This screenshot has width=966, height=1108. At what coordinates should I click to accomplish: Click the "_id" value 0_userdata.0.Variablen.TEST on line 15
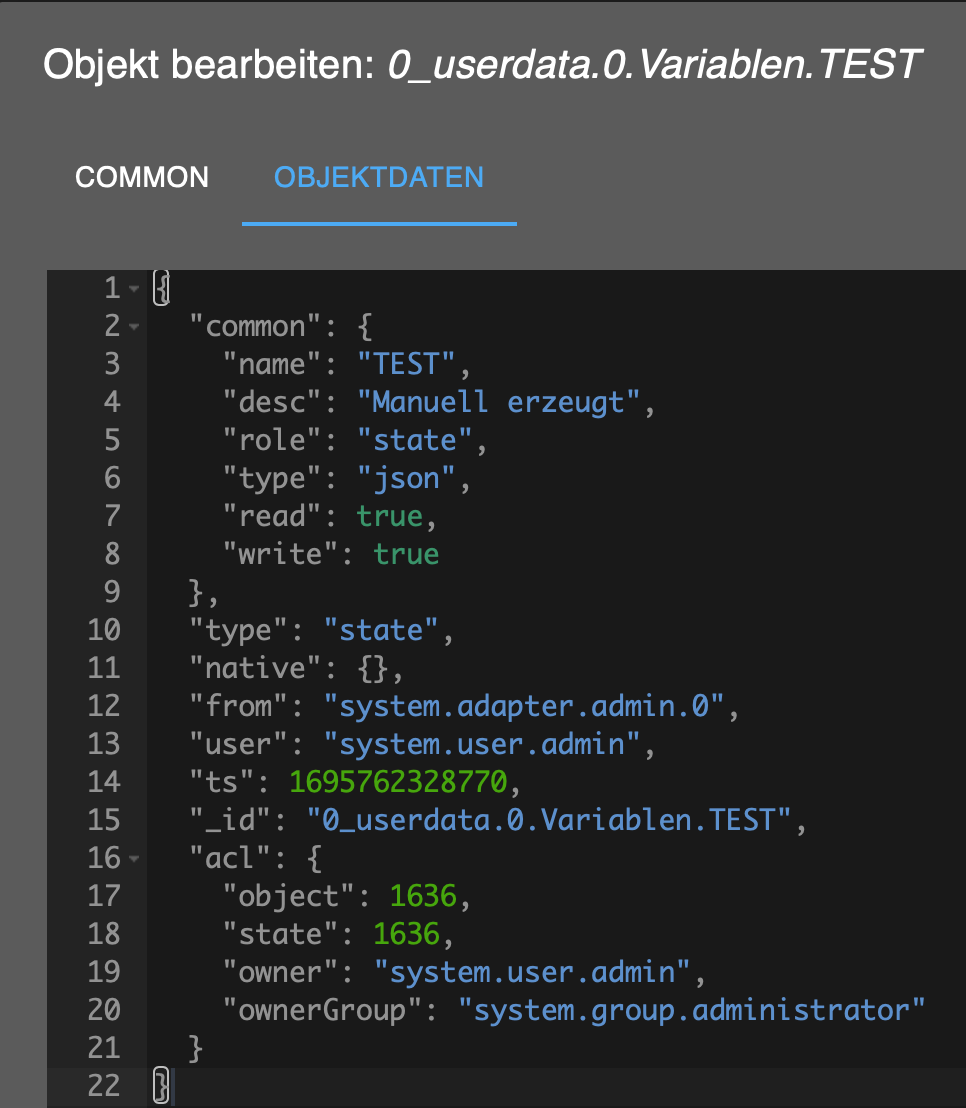548,820
